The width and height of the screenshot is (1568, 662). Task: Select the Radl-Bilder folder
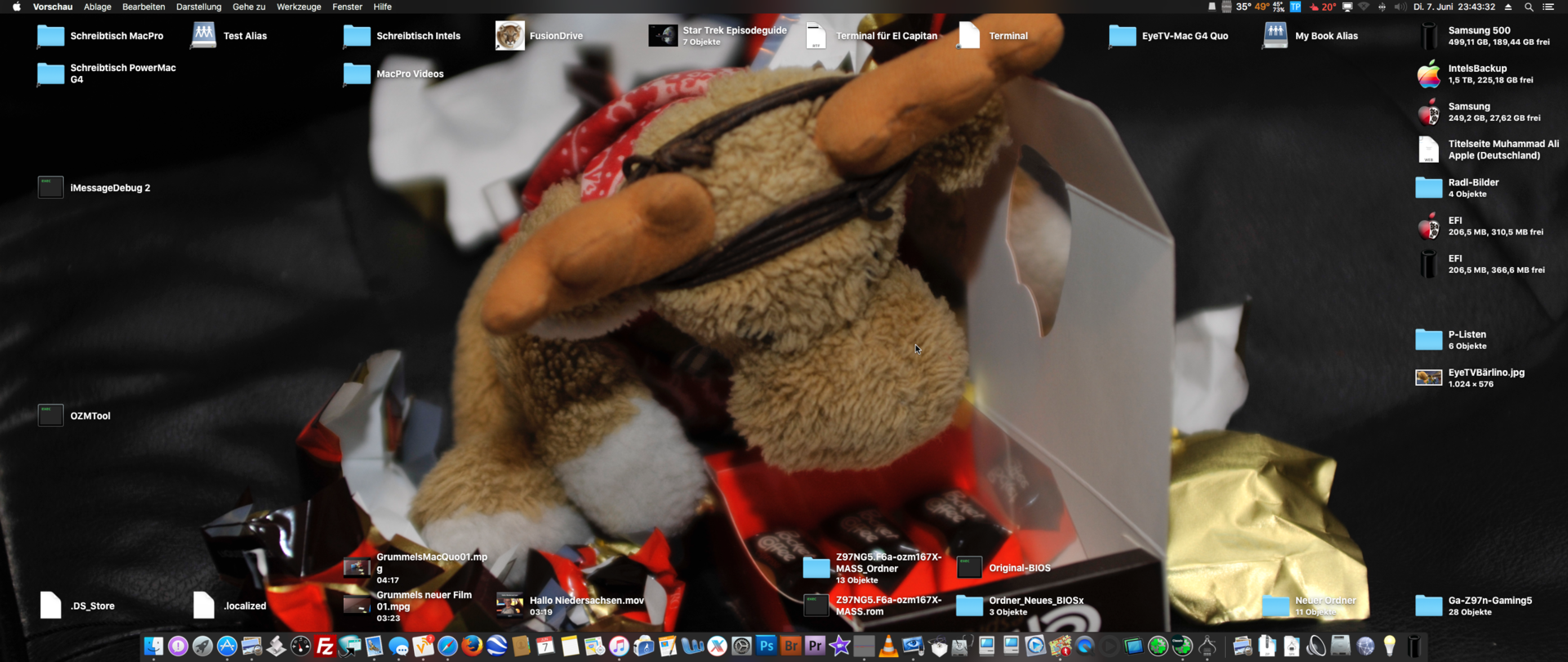coord(1428,188)
